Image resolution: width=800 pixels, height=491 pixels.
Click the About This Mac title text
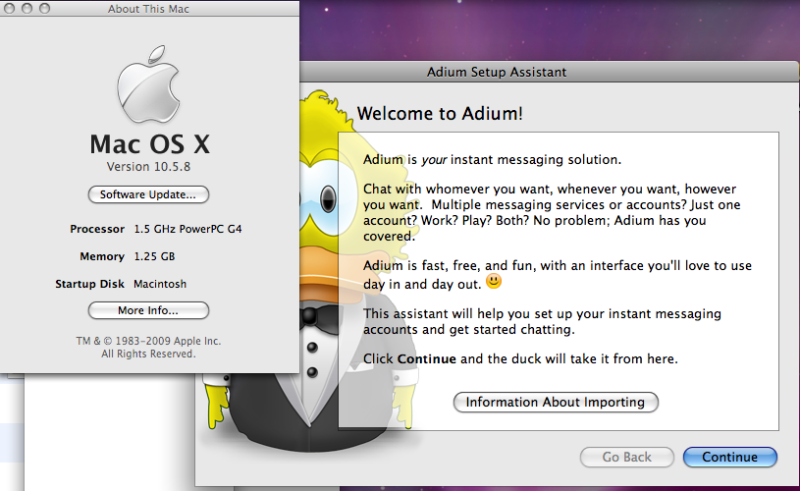(x=148, y=9)
